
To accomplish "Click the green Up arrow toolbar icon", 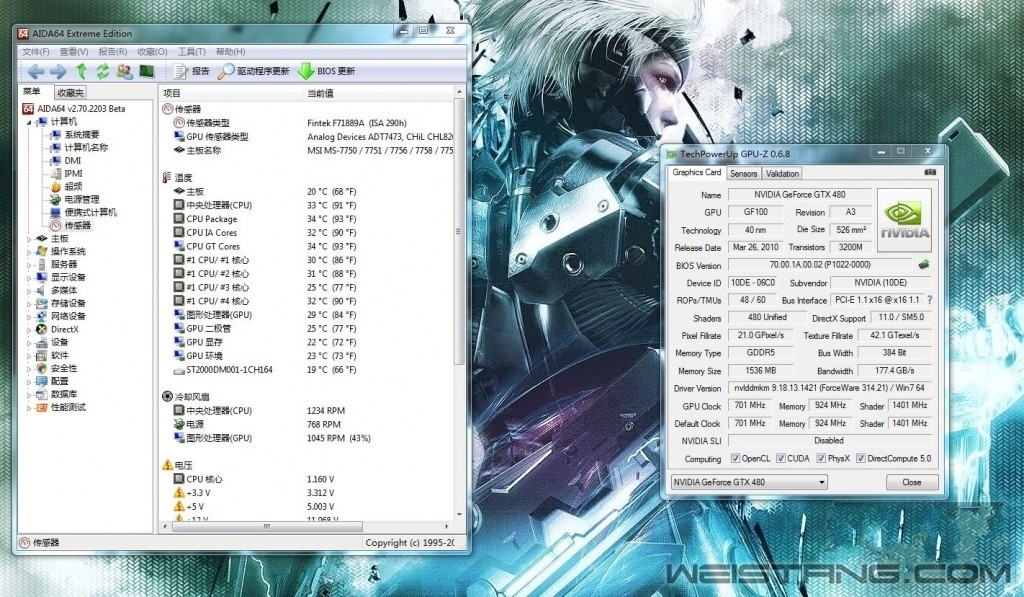I will pos(81,71).
